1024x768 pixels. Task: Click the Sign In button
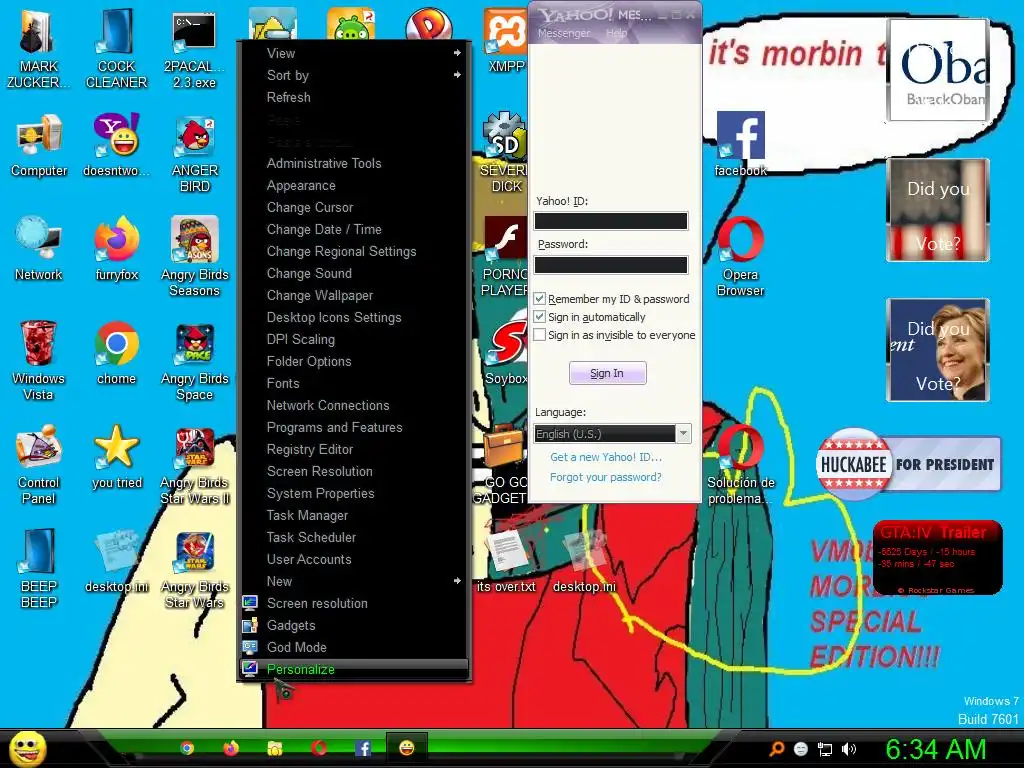coord(607,373)
